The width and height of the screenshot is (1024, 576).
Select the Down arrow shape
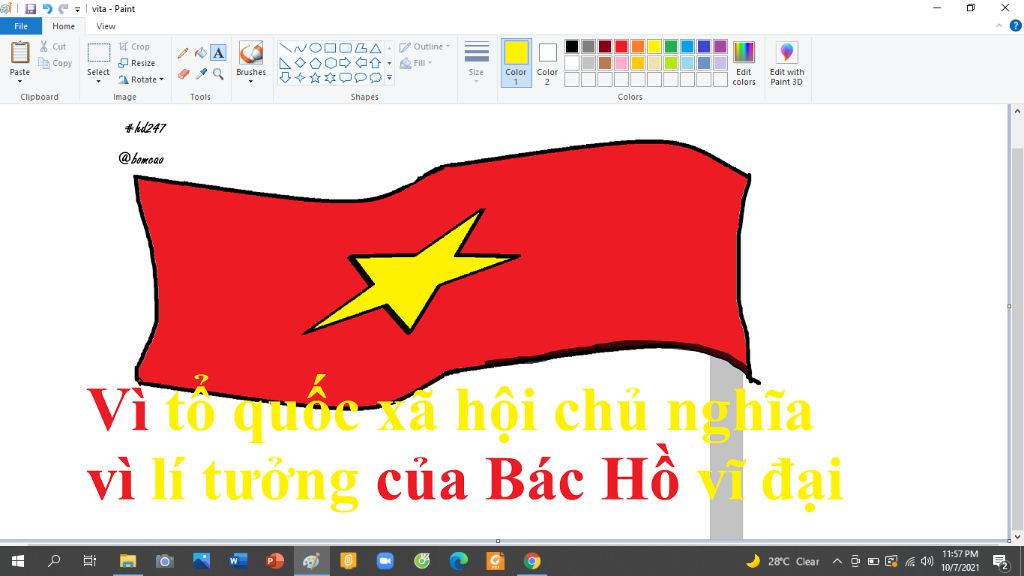(x=285, y=78)
